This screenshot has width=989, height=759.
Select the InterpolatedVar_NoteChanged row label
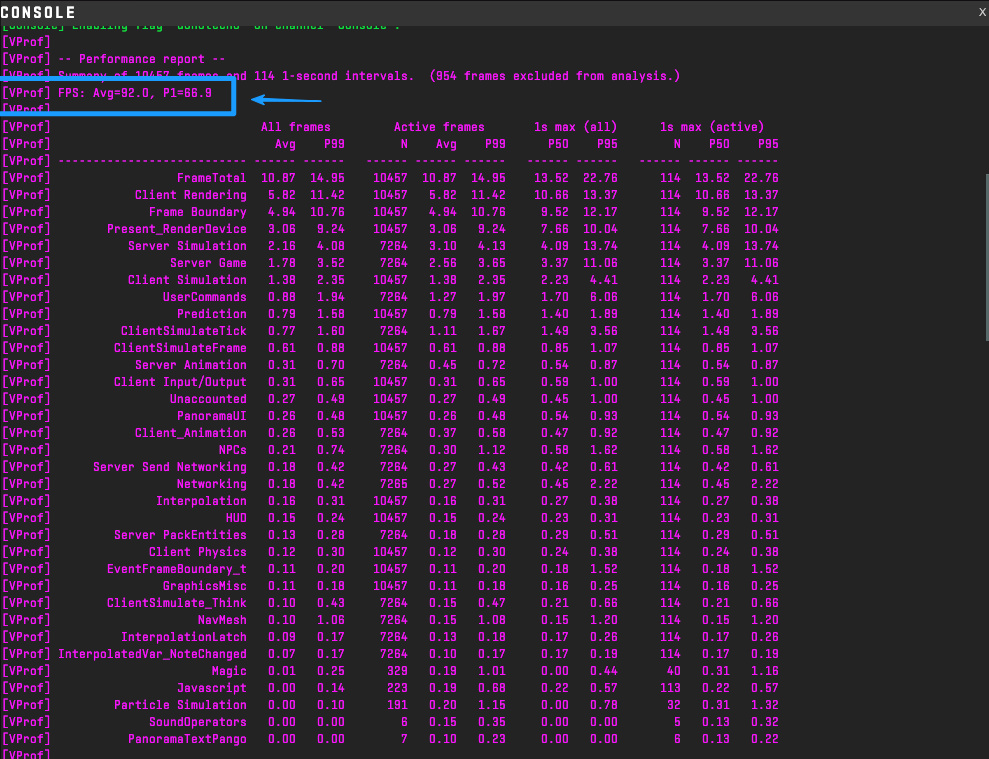(x=153, y=656)
